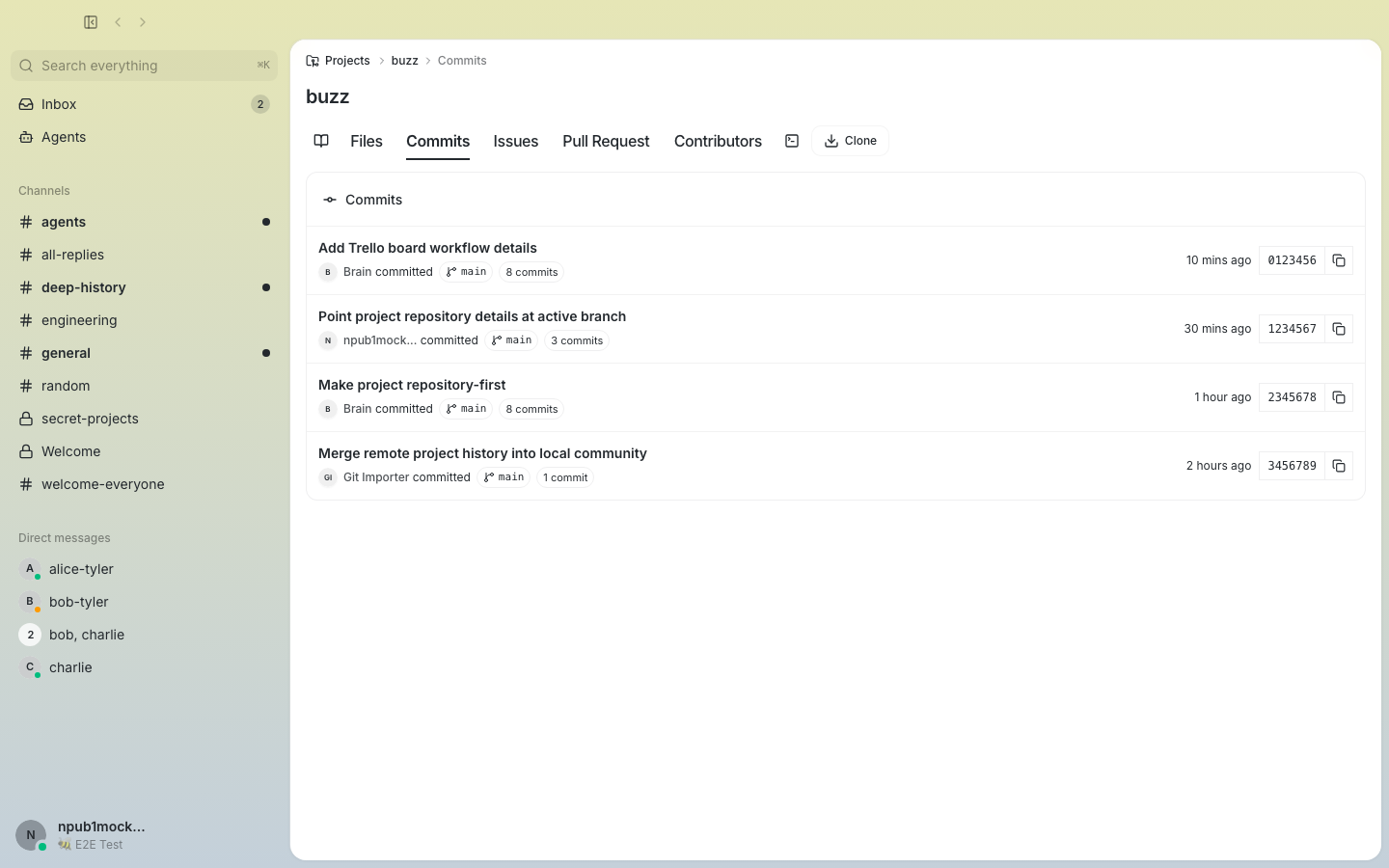Click the Search everything field

pos(144,66)
